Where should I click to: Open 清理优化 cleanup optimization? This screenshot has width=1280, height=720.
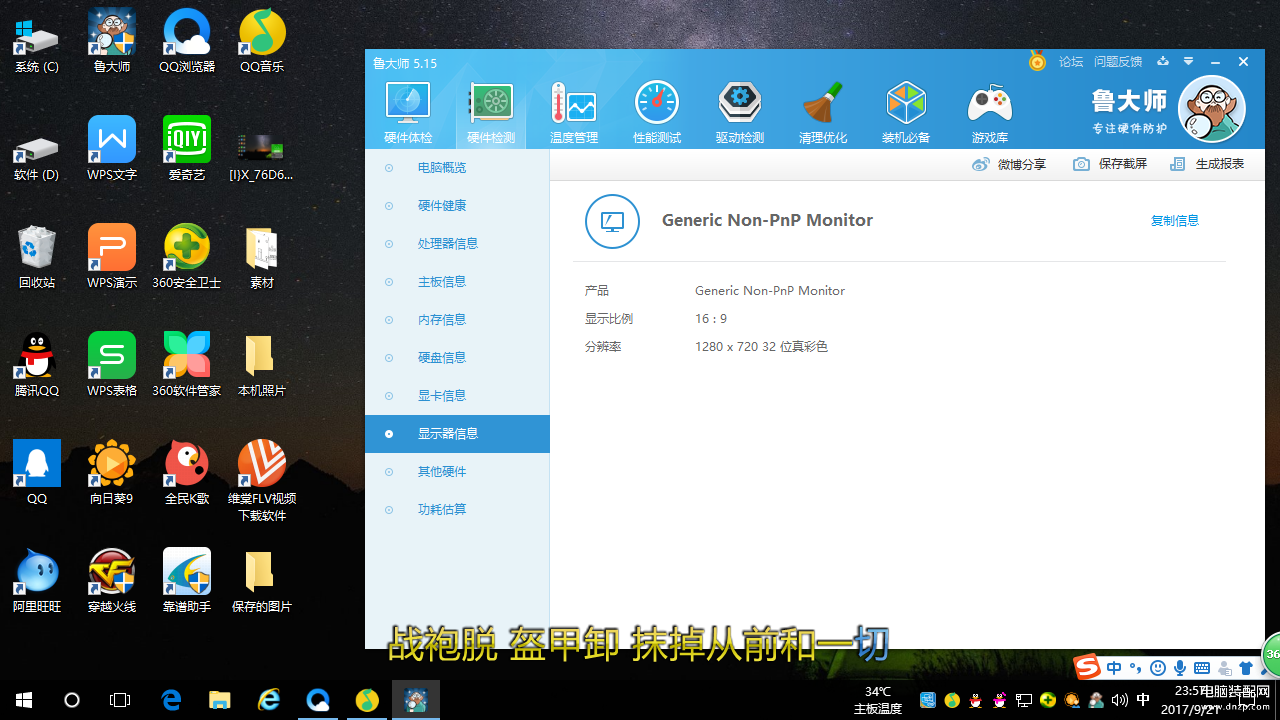point(823,114)
